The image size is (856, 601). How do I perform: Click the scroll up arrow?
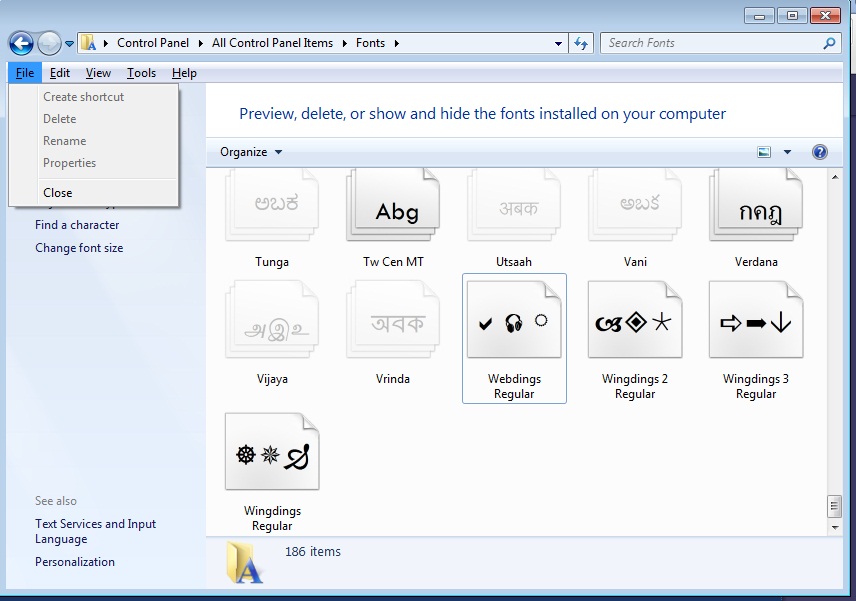point(835,177)
